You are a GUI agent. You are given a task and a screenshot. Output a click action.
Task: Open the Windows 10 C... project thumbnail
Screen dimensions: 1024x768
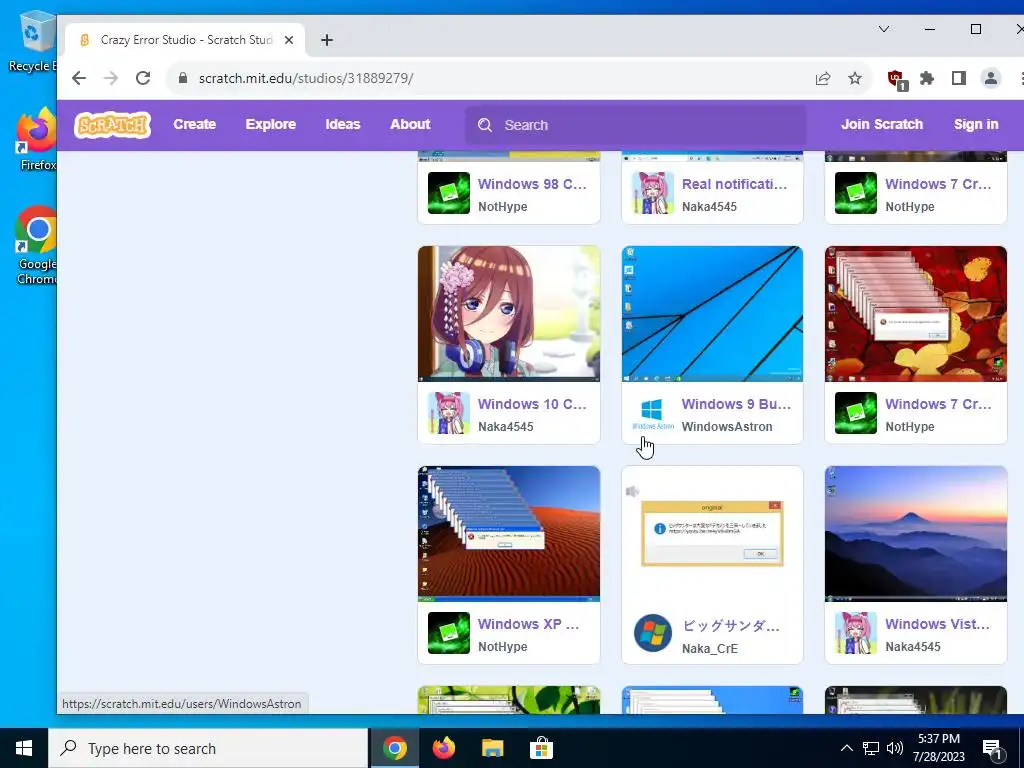tap(509, 313)
